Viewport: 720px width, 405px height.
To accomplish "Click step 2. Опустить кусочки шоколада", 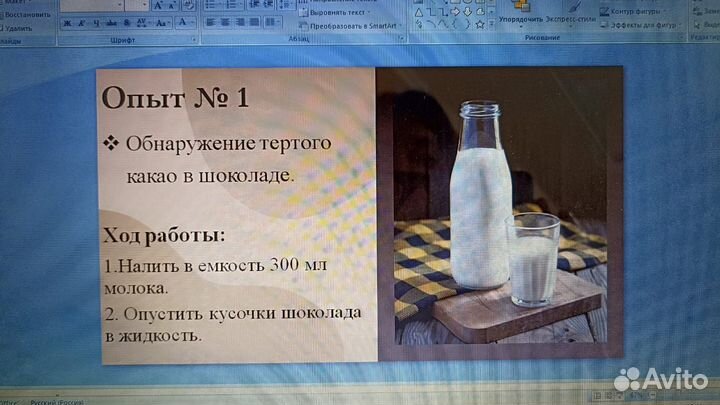I will (x=233, y=314).
